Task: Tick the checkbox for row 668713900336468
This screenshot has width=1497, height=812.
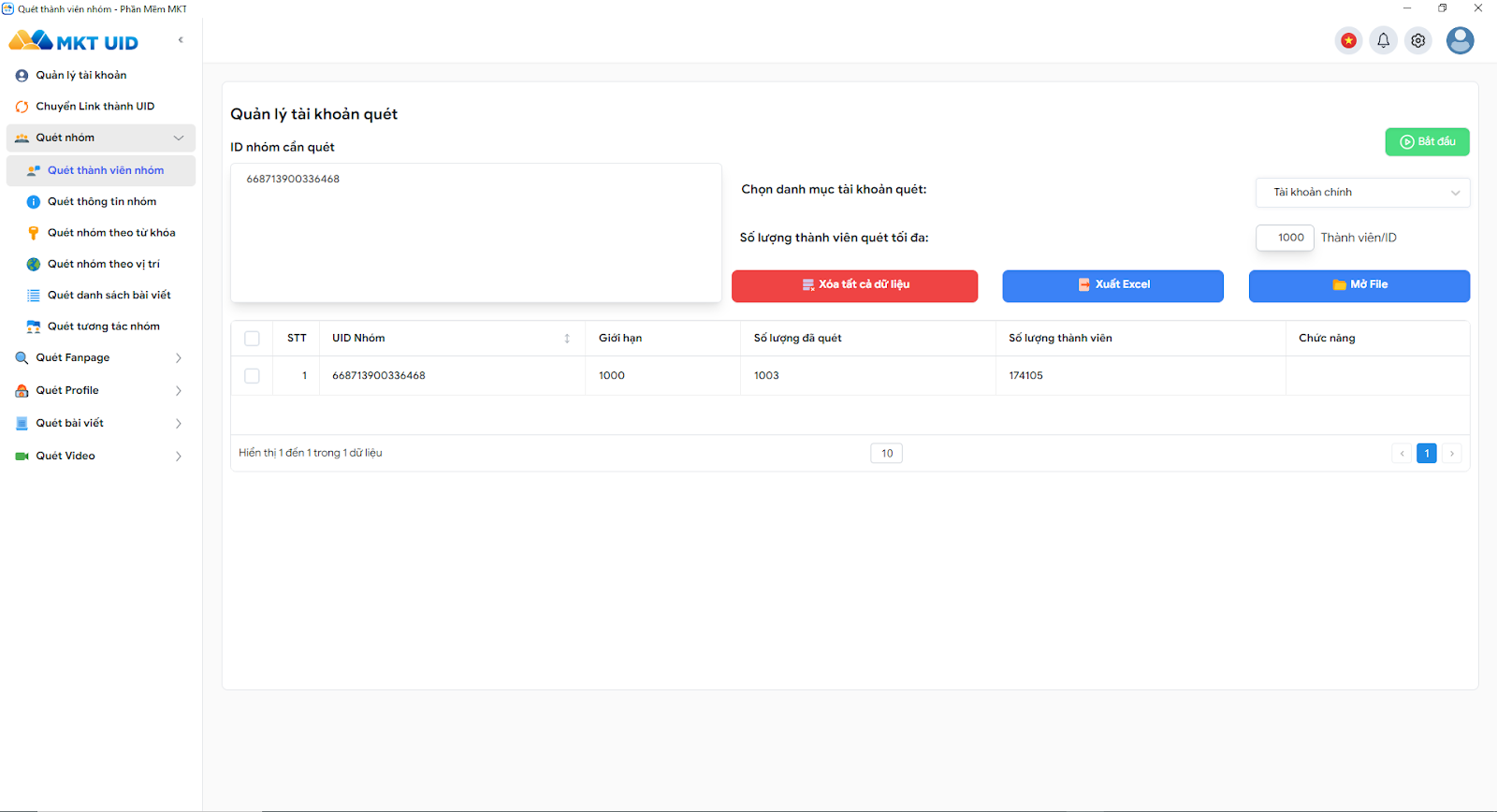Action: tap(252, 376)
